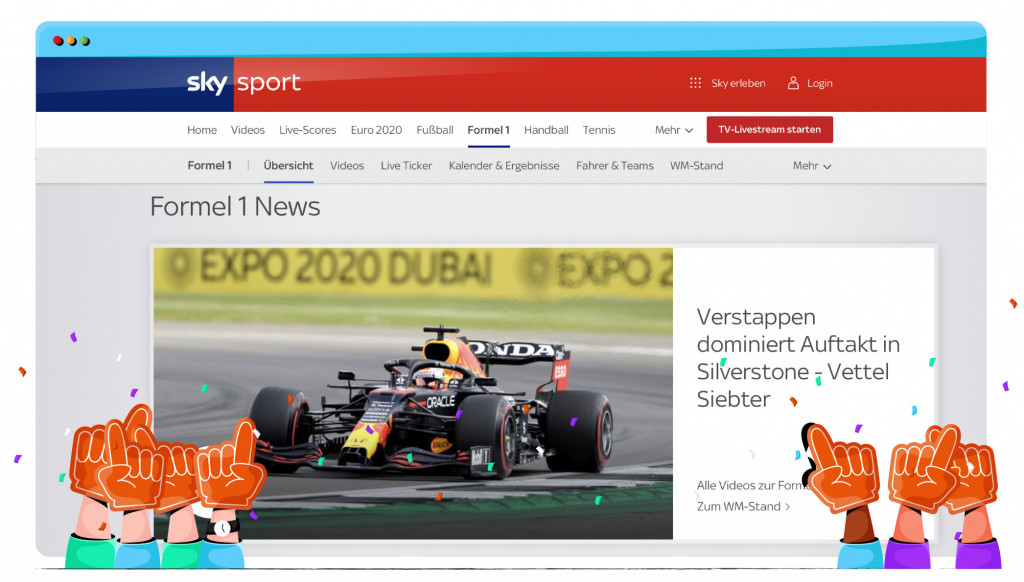Expand the Mehr dropdown in sub-navigation
Screen dimensions: 1024x582
812,166
